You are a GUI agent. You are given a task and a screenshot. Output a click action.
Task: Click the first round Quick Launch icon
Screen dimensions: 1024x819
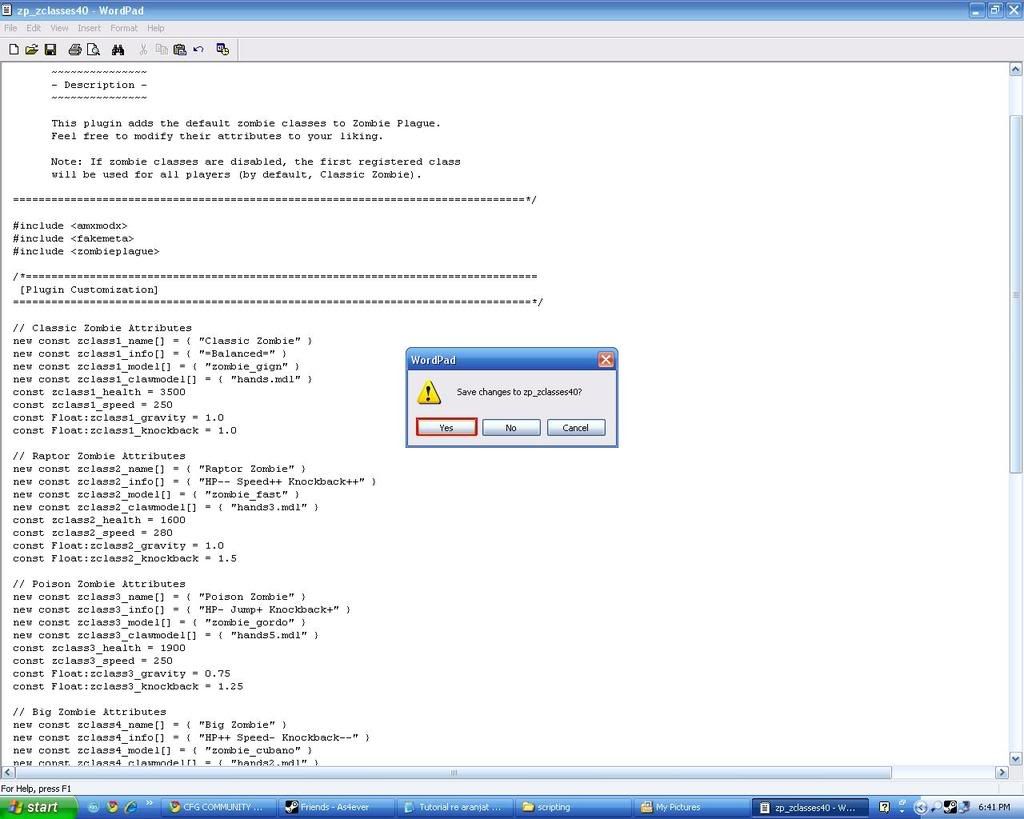coord(94,807)
